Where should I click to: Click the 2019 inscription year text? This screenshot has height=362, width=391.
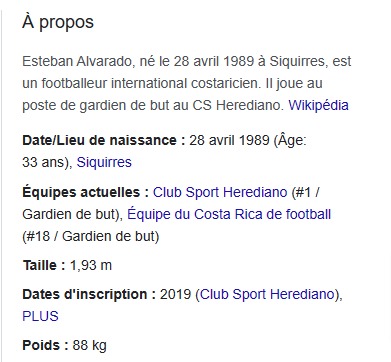[175, 294]
